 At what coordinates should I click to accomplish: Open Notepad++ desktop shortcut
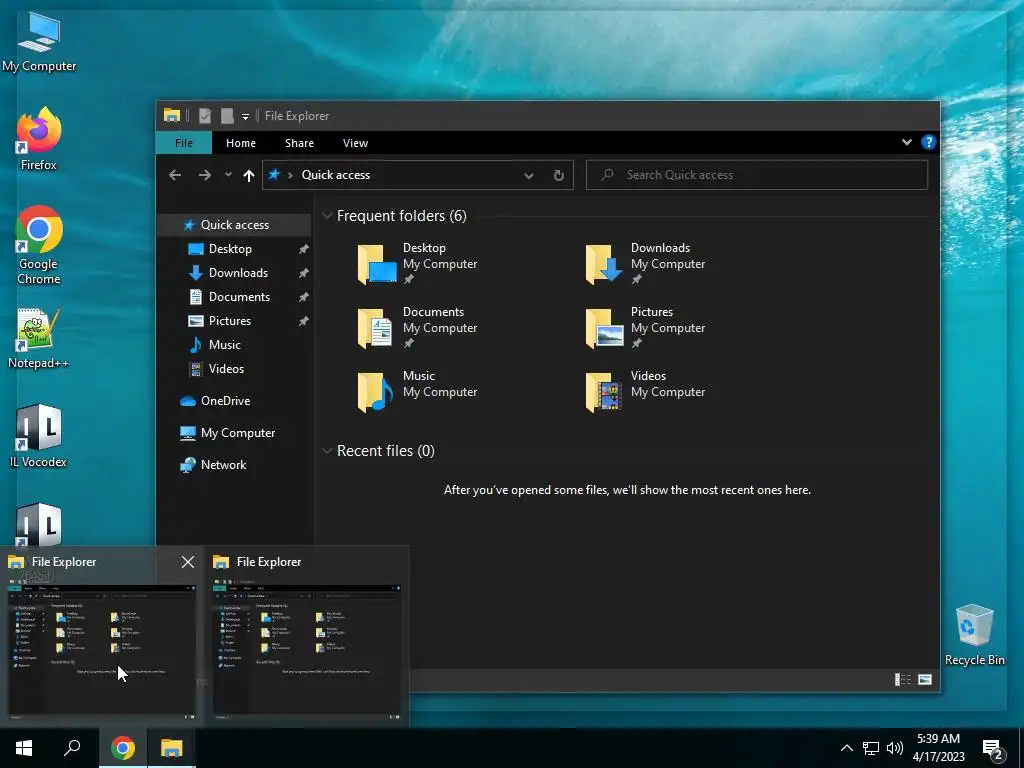39,338
